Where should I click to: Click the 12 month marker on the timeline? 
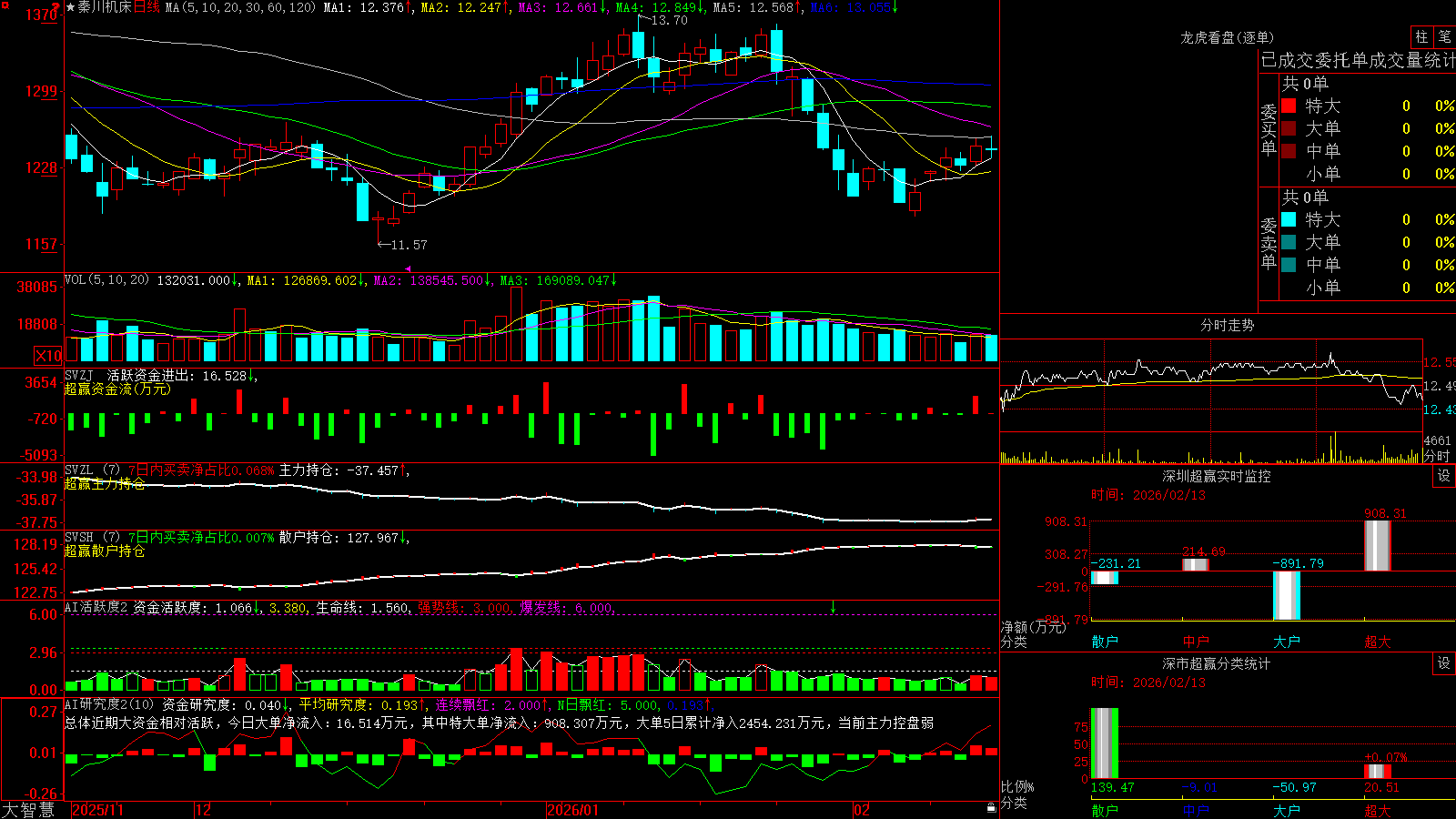coord(204,810)
